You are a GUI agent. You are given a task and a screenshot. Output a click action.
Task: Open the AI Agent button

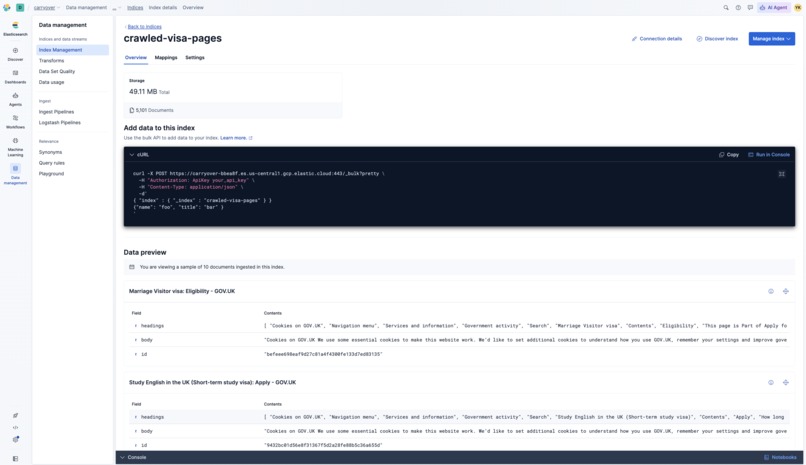(x=774, y=8)
